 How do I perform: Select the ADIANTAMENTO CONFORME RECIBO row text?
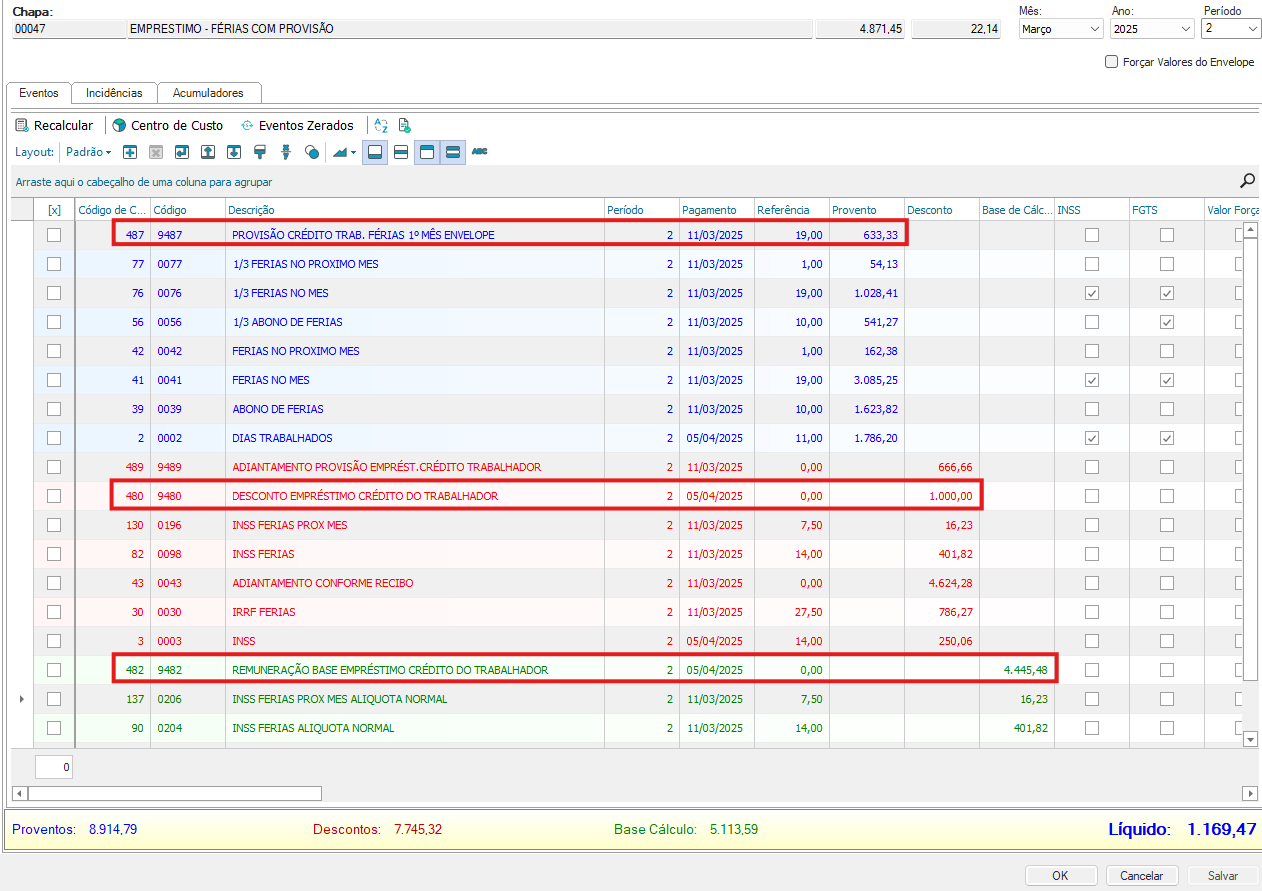point(322,583)
